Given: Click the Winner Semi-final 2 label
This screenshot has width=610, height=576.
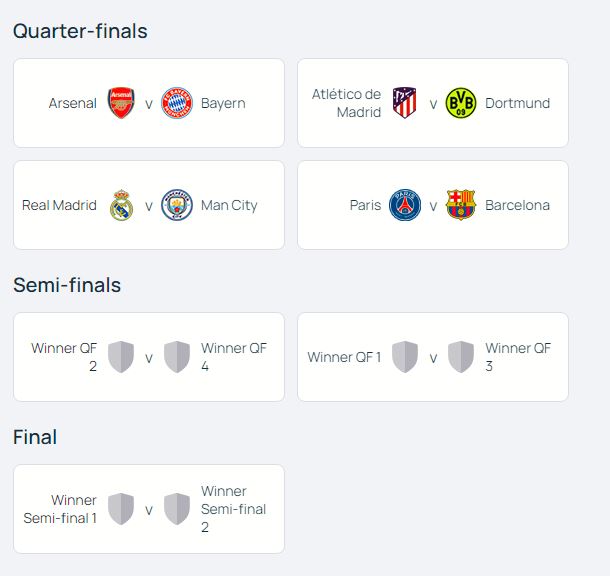Looking at the screenshot, I should pyautogui.click(x=233, y=509).
